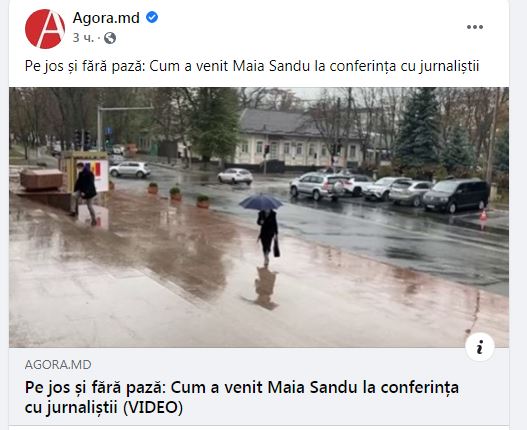527x430 pixels.
Task: Open the bold headline about Maia Sandu
Action: (x=242, y=397)
